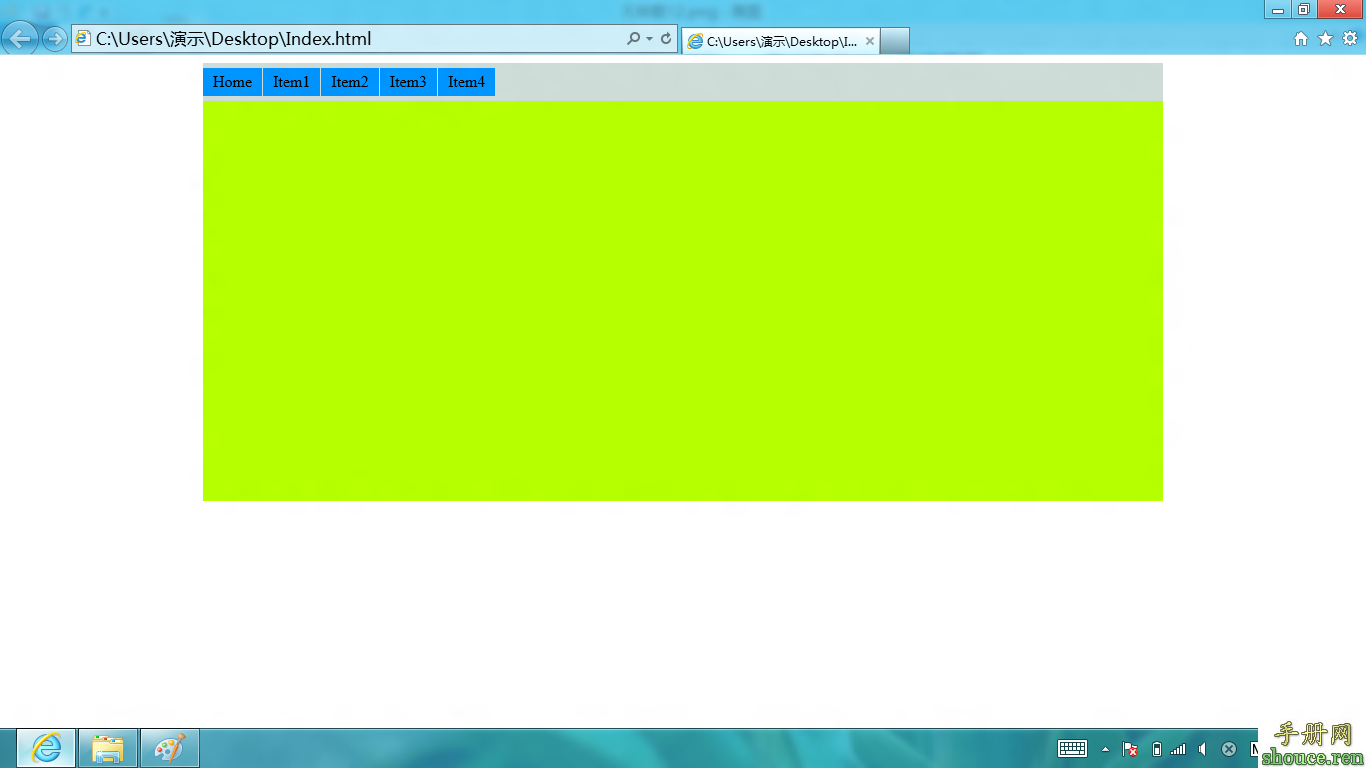Click the Refresh icon in address bar
The height and width of the screenshot is (768, 1366).
666,39
